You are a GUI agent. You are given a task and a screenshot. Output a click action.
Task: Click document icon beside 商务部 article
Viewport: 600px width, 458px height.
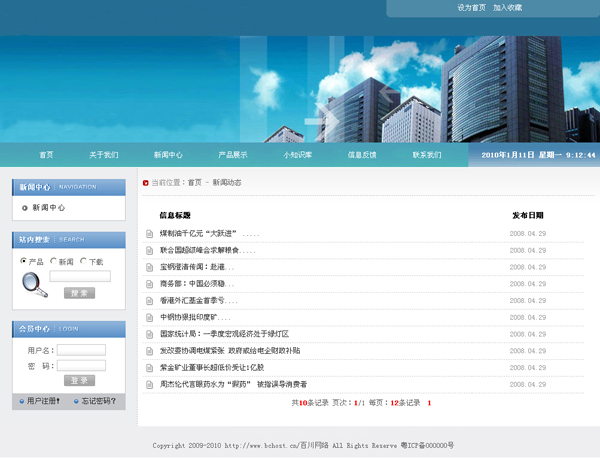tap(150, 283)
